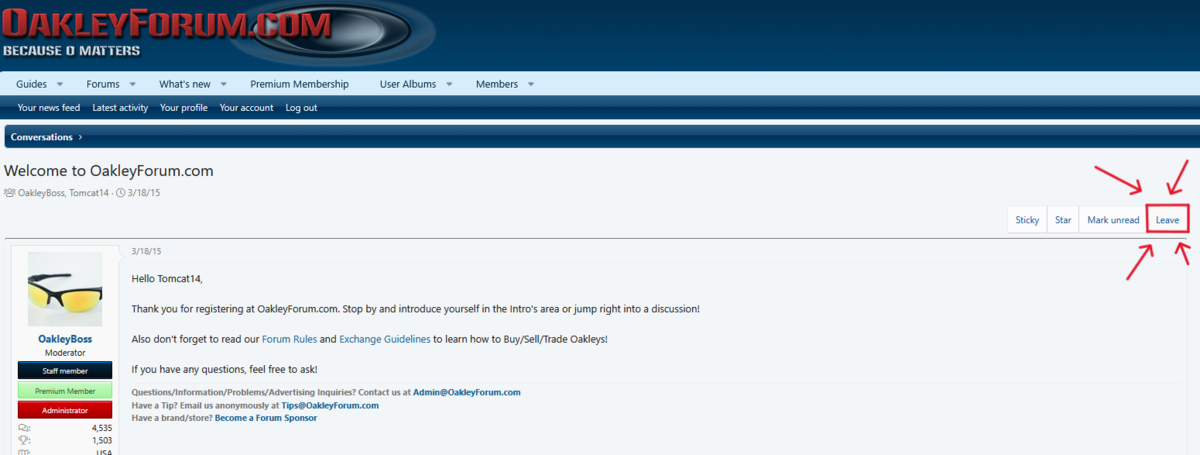Open the Exchange Guidelines link
The width and height of the screenshot is (1200, 455).
(384, 339)
